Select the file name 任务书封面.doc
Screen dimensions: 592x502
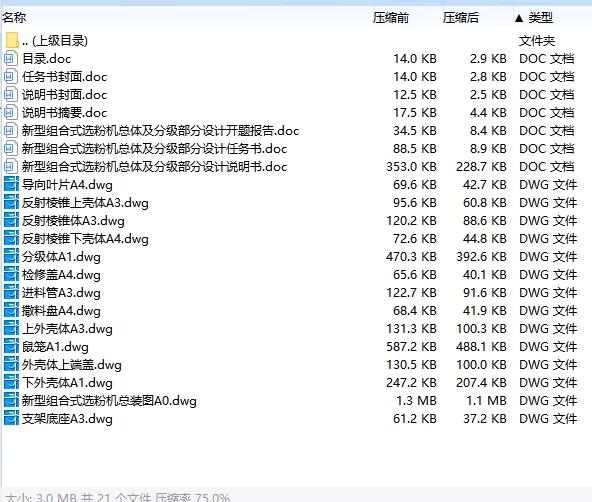[x=65, y=77]
